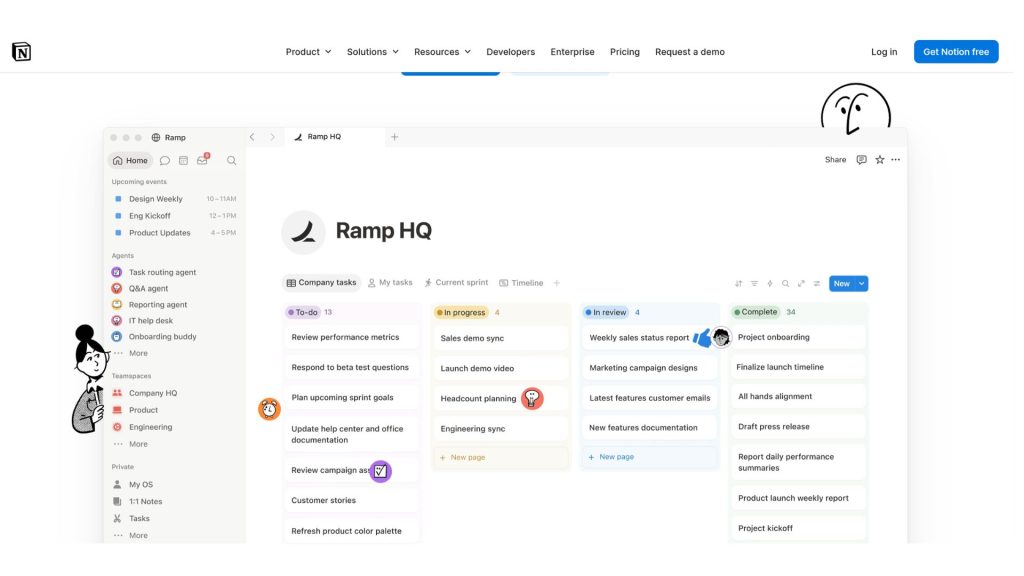Add a new view with the plus icon

click(557, 283)
